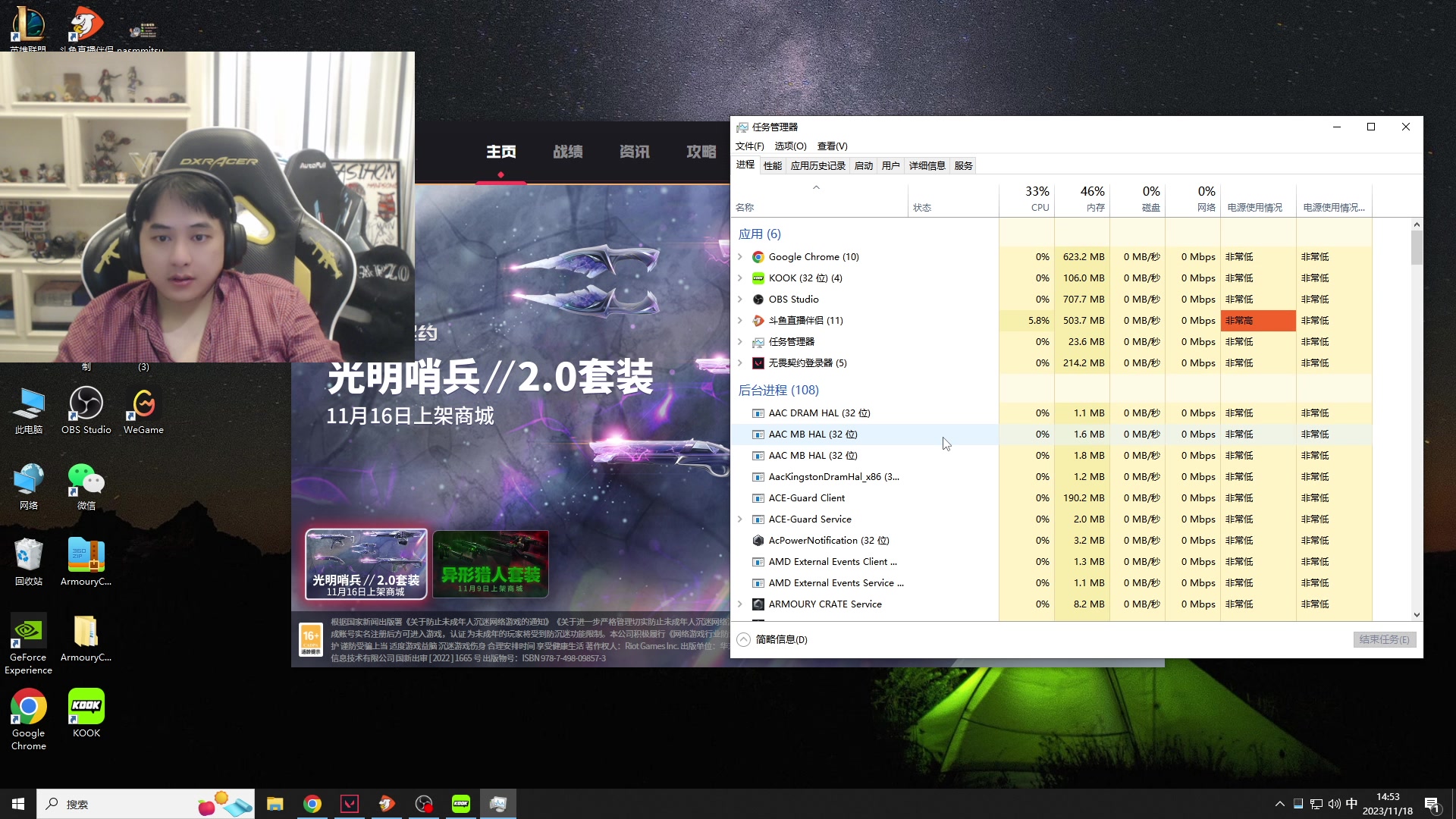Click the Task Manager vertical scrollbar thumb
The height and width of the screenshot is (819, 1456).
click(x=1417, y=248)
